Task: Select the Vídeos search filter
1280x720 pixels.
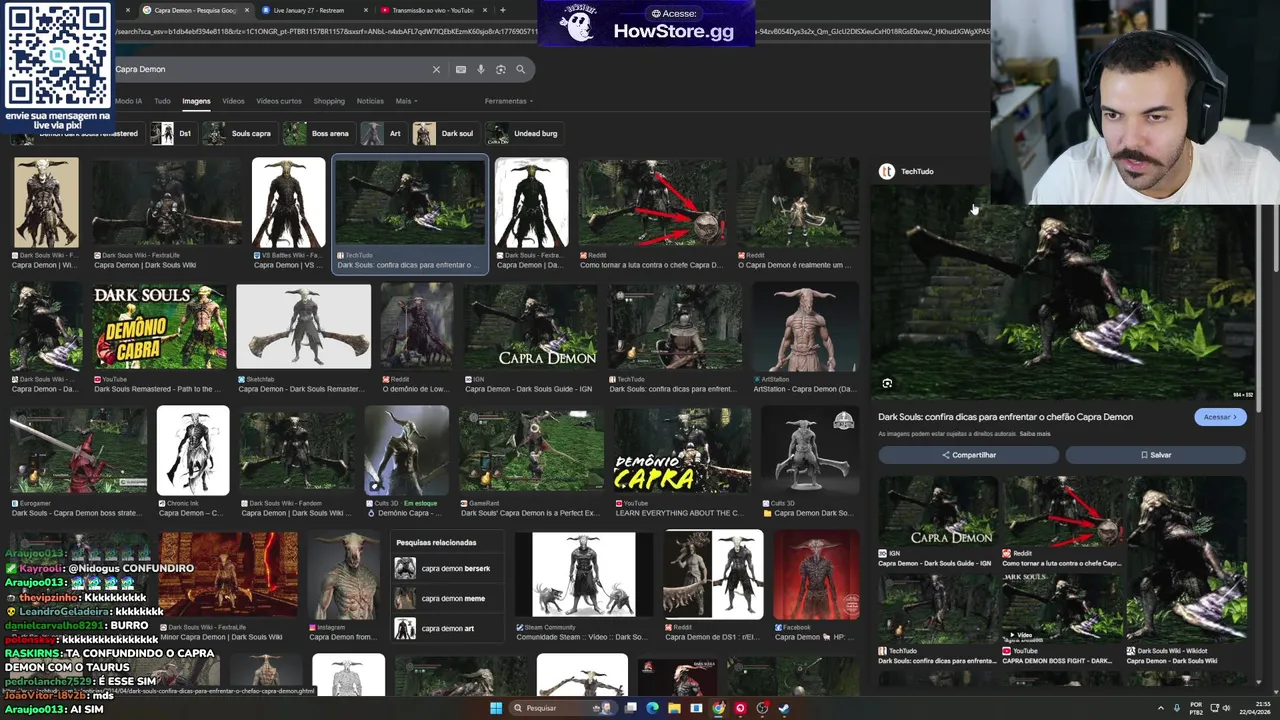Action: (x=233, y=101)
